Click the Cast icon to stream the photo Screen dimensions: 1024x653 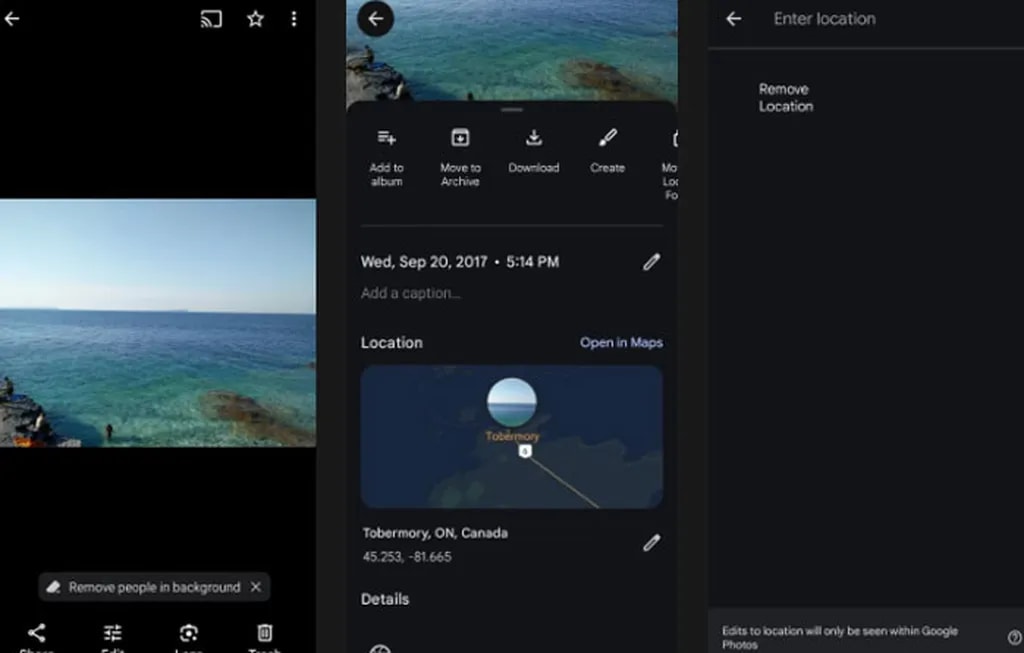coord(210,18)
